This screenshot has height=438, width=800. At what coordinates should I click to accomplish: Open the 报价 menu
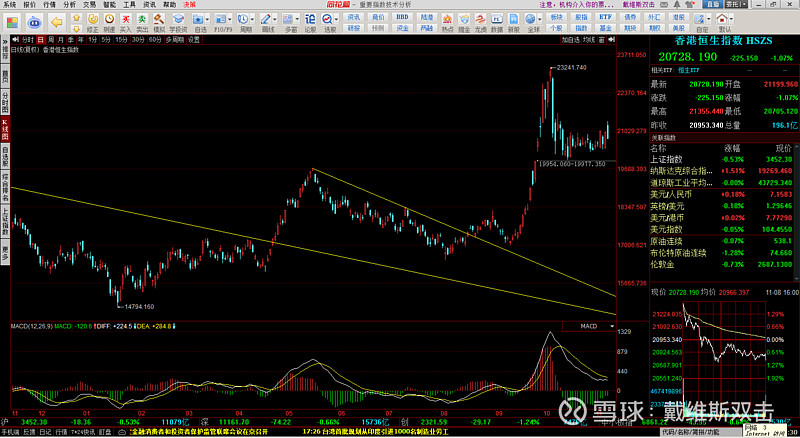point(30,5)
